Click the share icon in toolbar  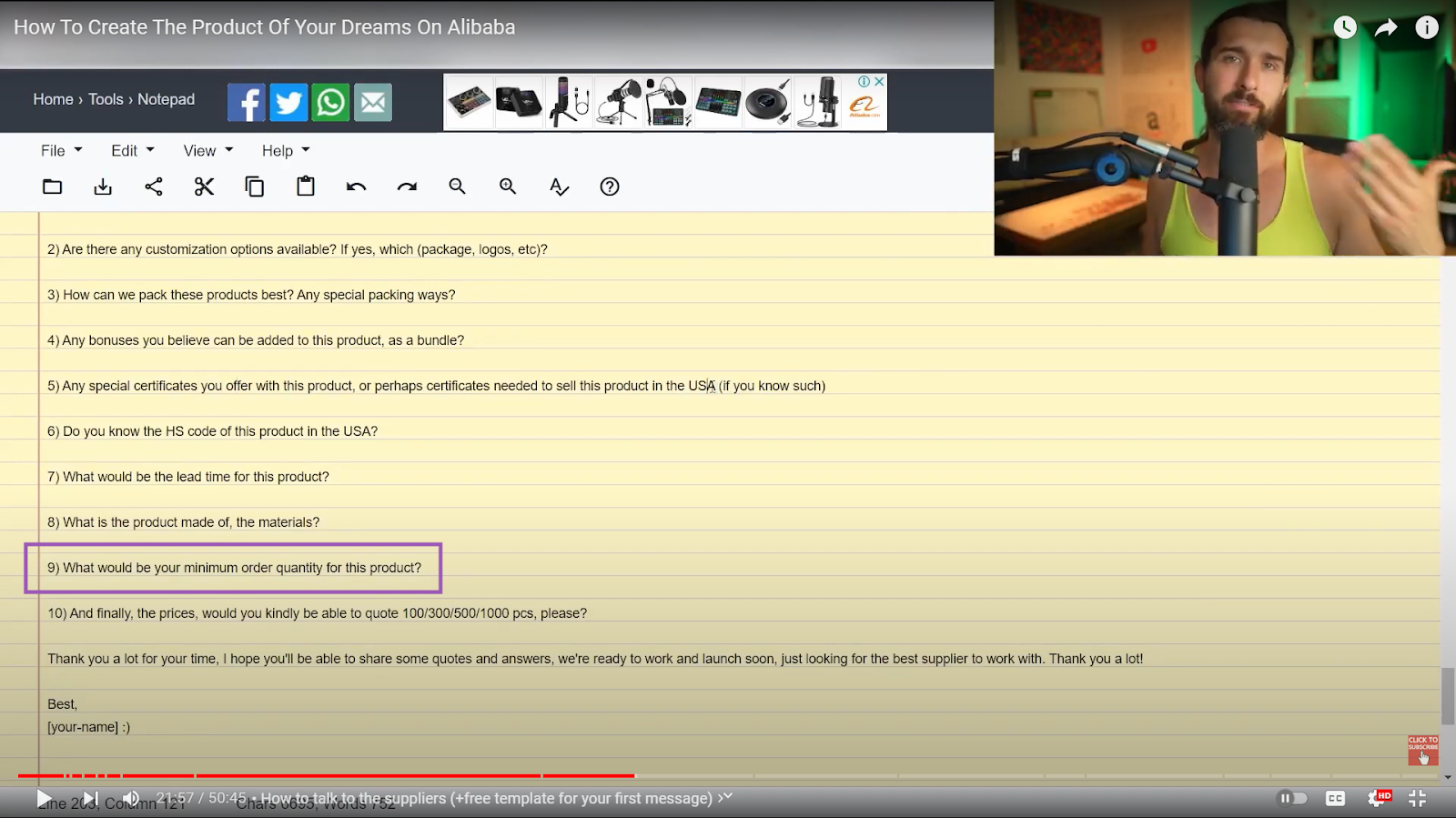154,187
